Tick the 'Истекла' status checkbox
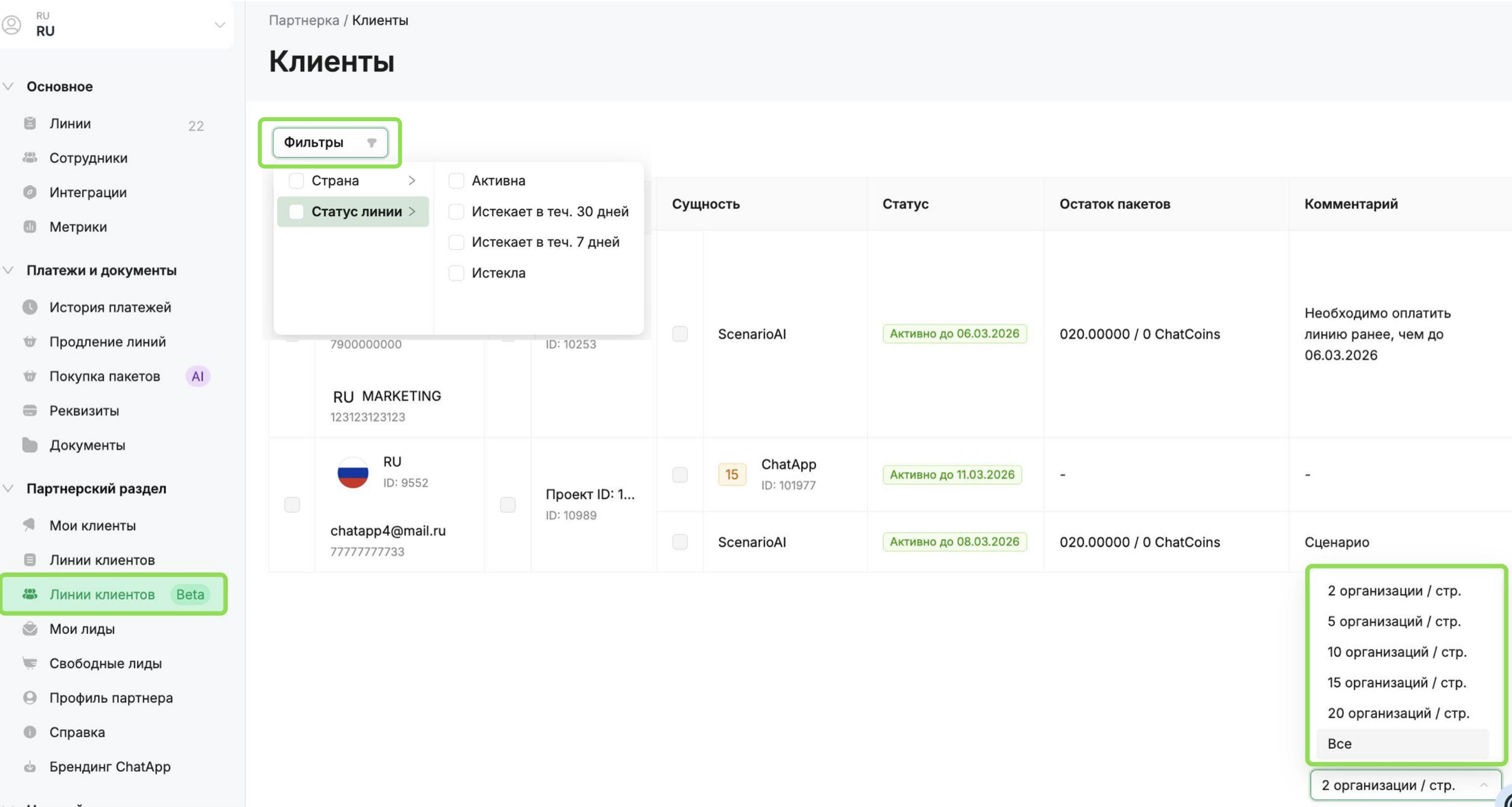This screenshot has height=807, width=1512. 456,273
